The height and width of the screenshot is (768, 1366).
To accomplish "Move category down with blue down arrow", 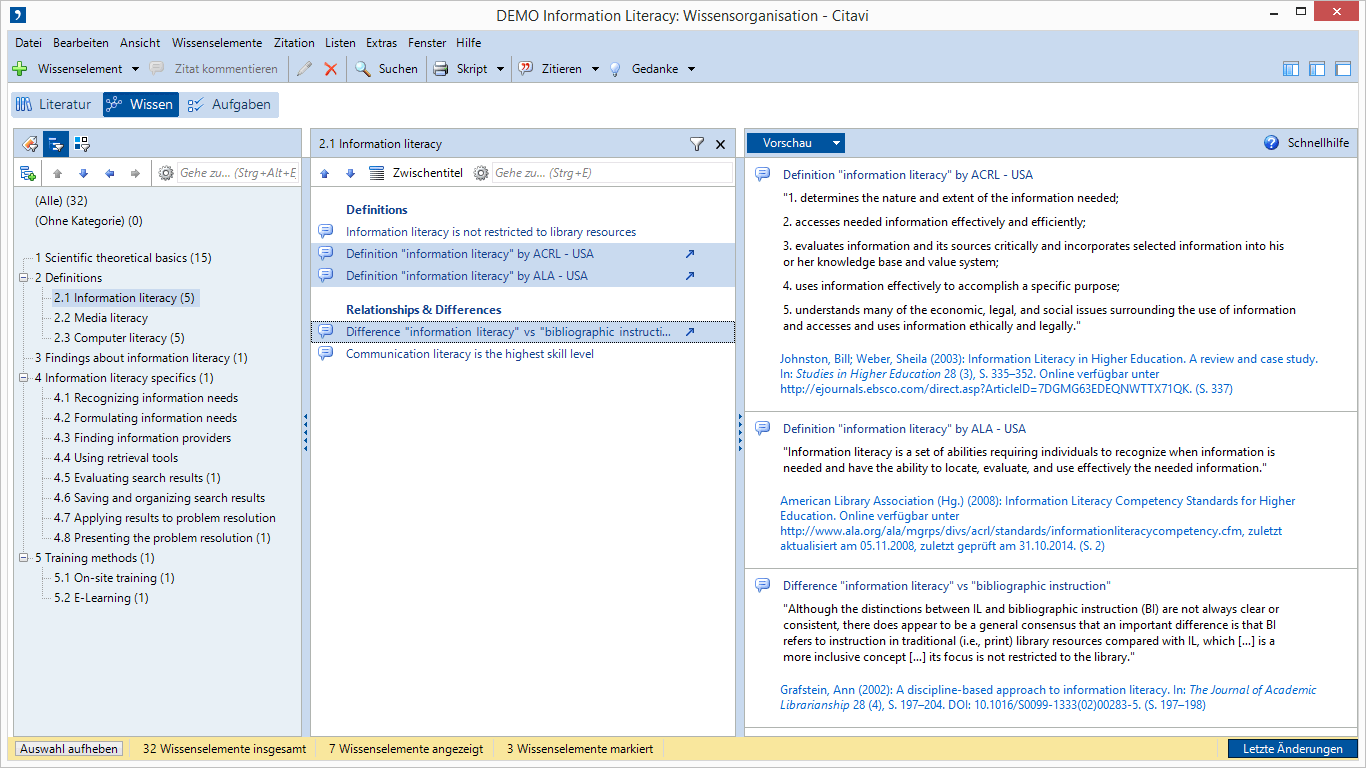I will [83, 173].
